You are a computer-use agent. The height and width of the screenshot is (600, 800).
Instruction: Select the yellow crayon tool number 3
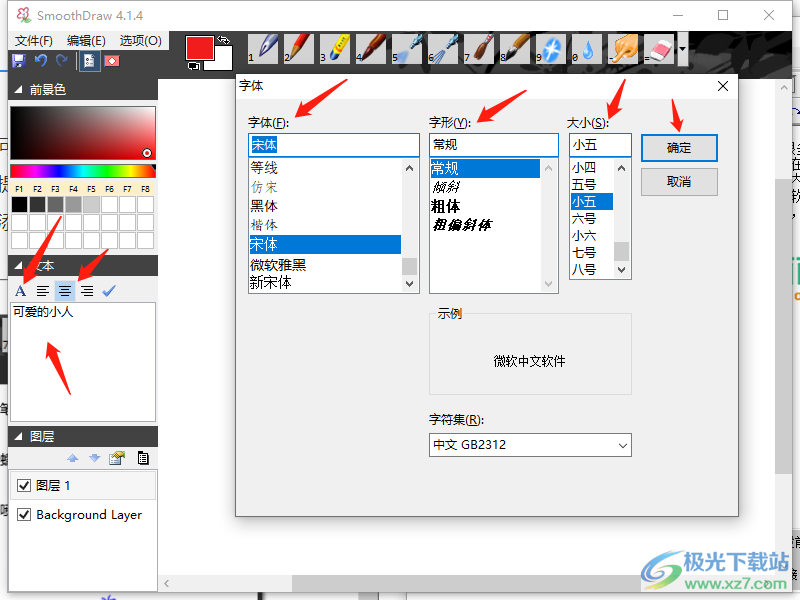point(335,49)
